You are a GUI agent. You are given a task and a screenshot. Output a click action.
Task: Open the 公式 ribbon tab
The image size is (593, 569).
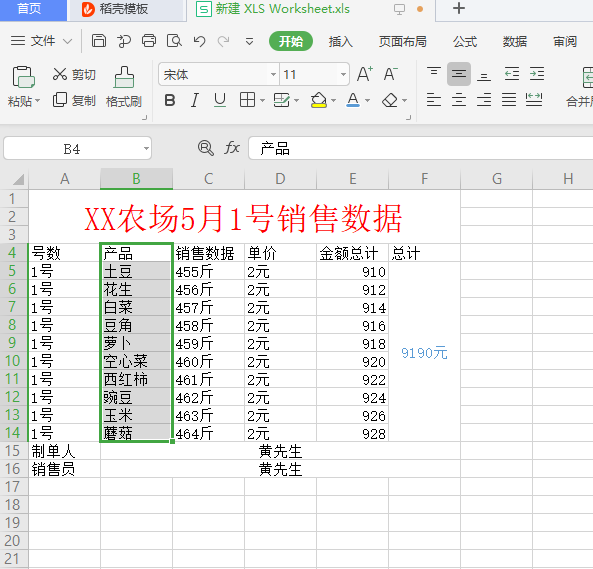[x=465, y=41]
